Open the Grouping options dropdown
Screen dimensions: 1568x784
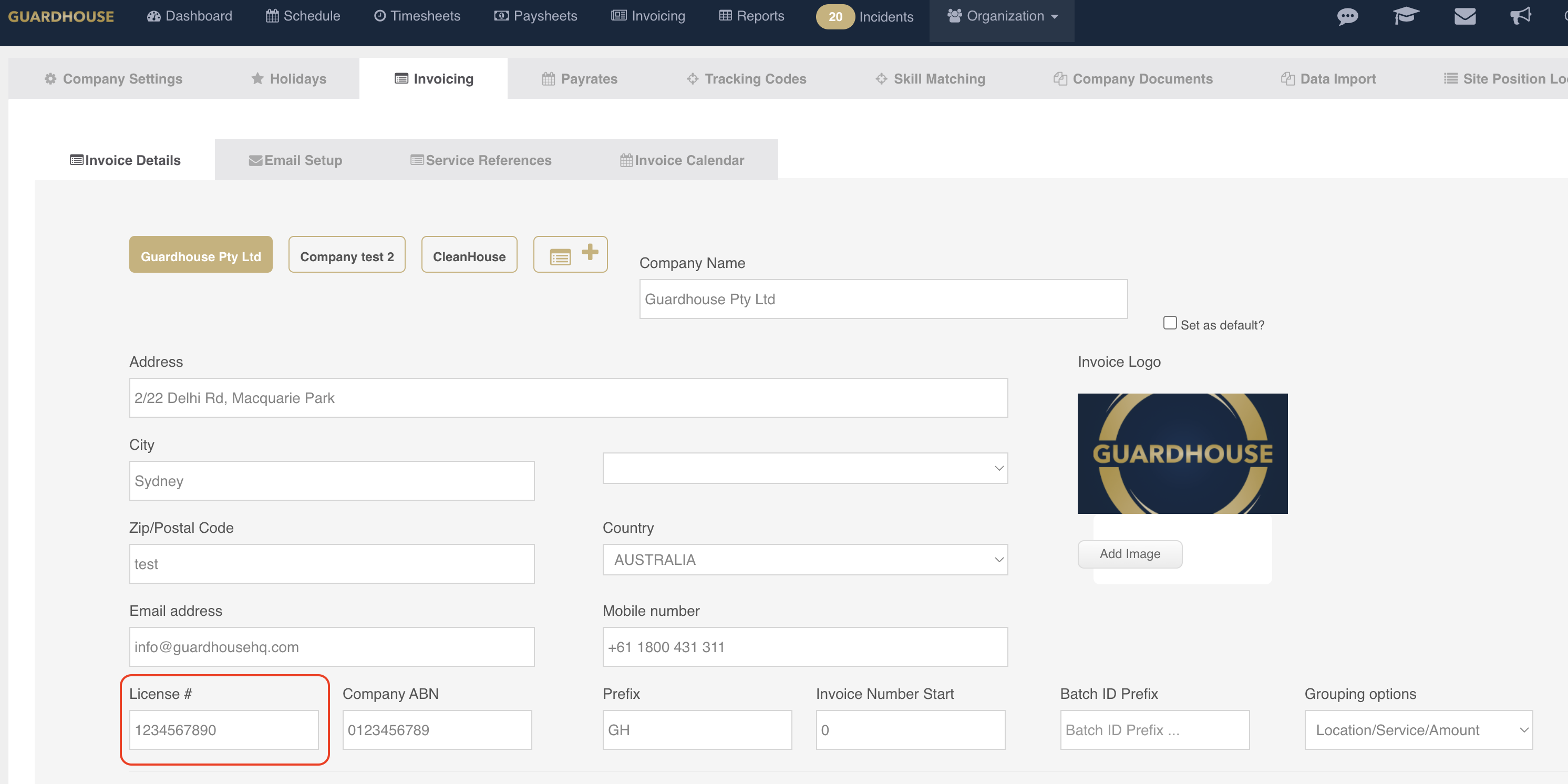tap(1418, 730)
